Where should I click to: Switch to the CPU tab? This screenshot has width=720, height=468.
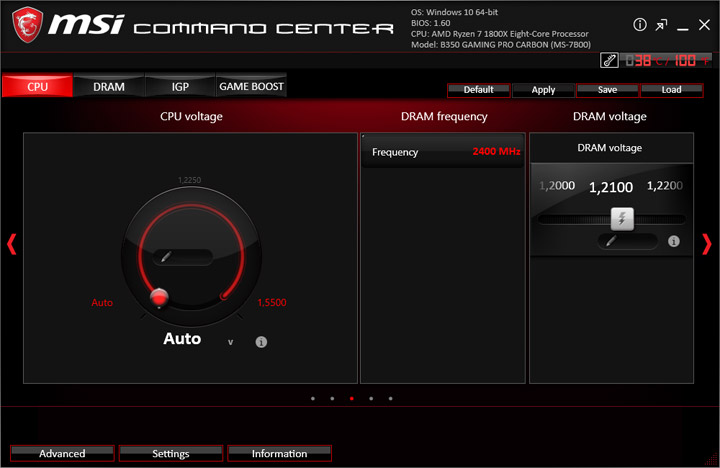click(x=37, y=86)
